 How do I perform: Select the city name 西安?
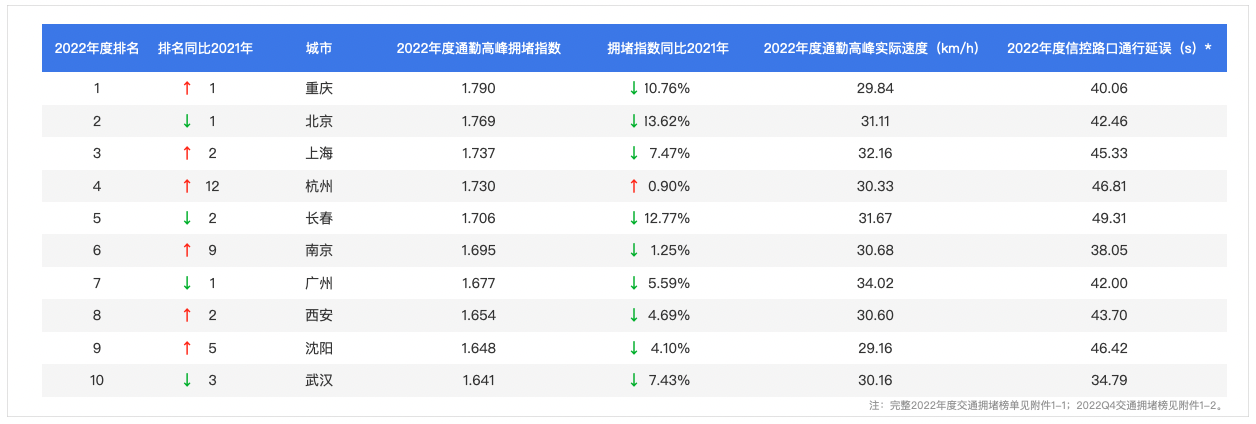[319, 315]
